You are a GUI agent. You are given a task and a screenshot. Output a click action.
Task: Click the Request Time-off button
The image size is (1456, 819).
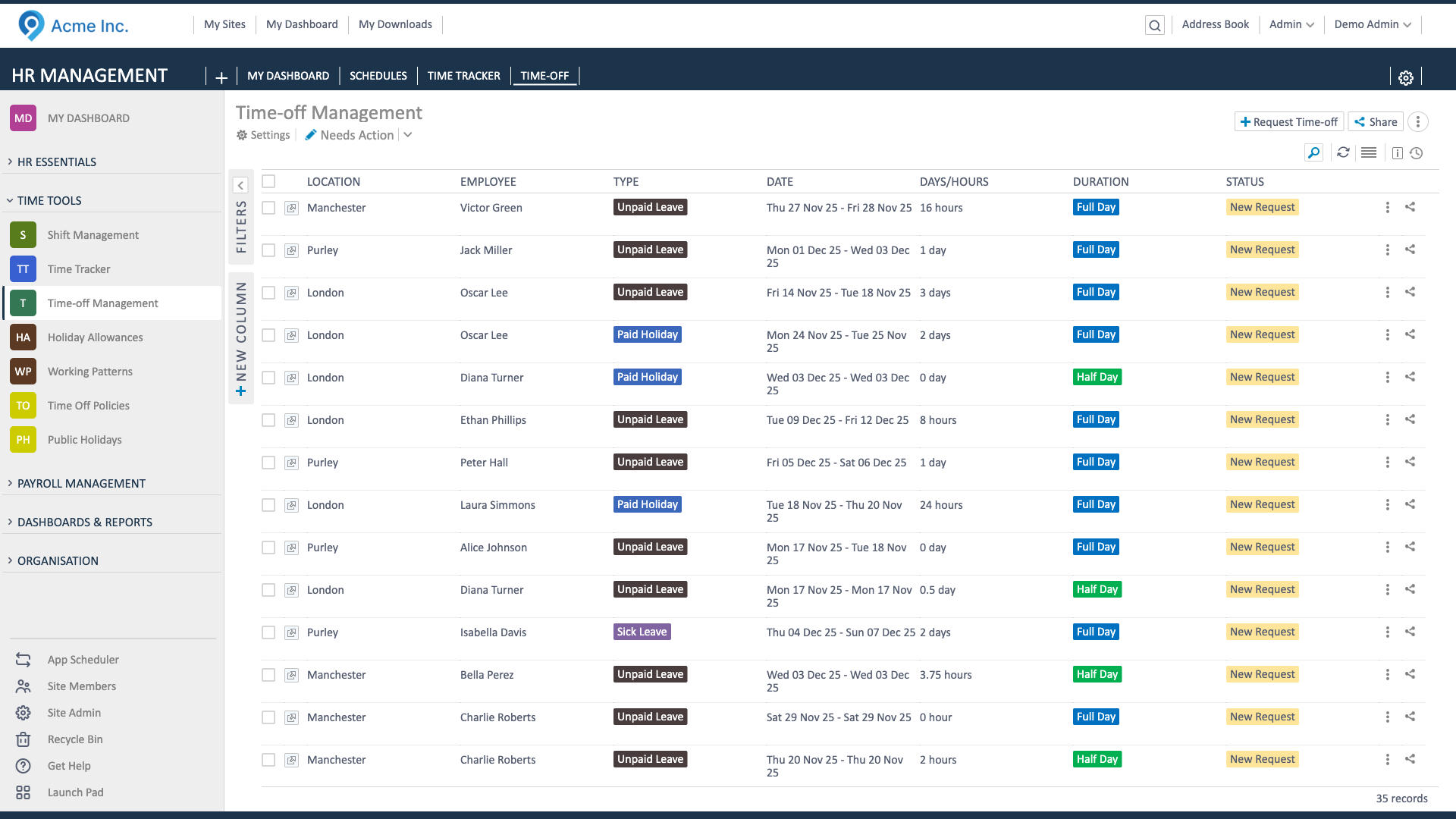(1288, 121)
